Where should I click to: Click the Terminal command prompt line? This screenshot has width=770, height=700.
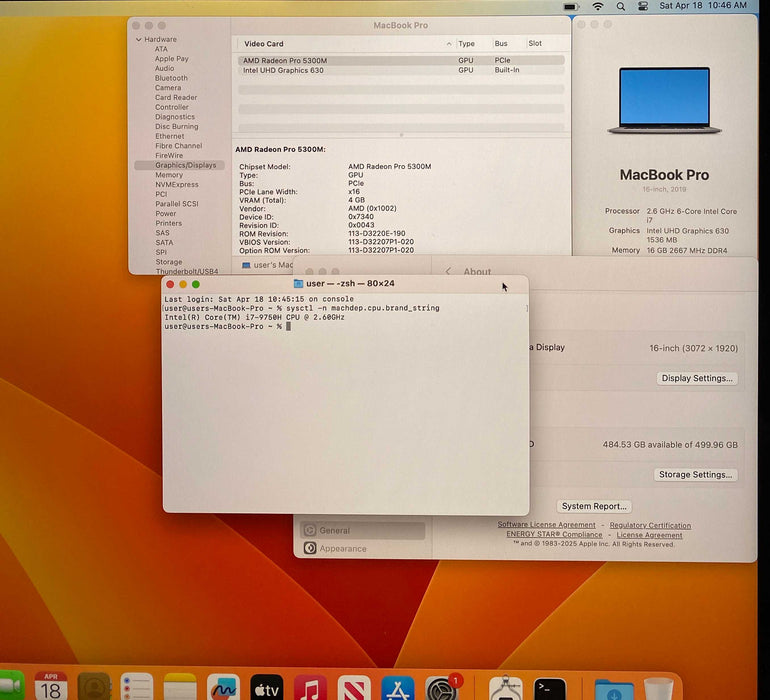(227, 326)
